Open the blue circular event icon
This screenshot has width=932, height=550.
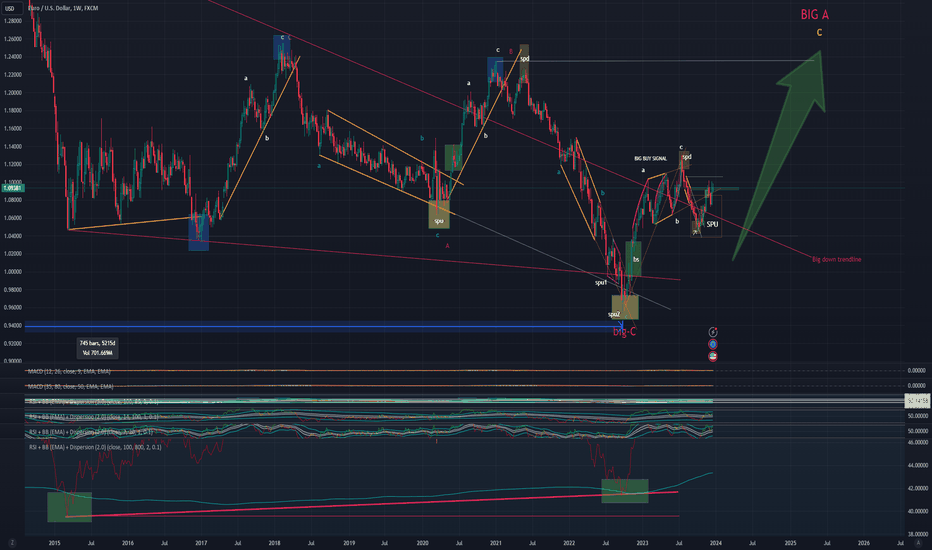(713, 344)
